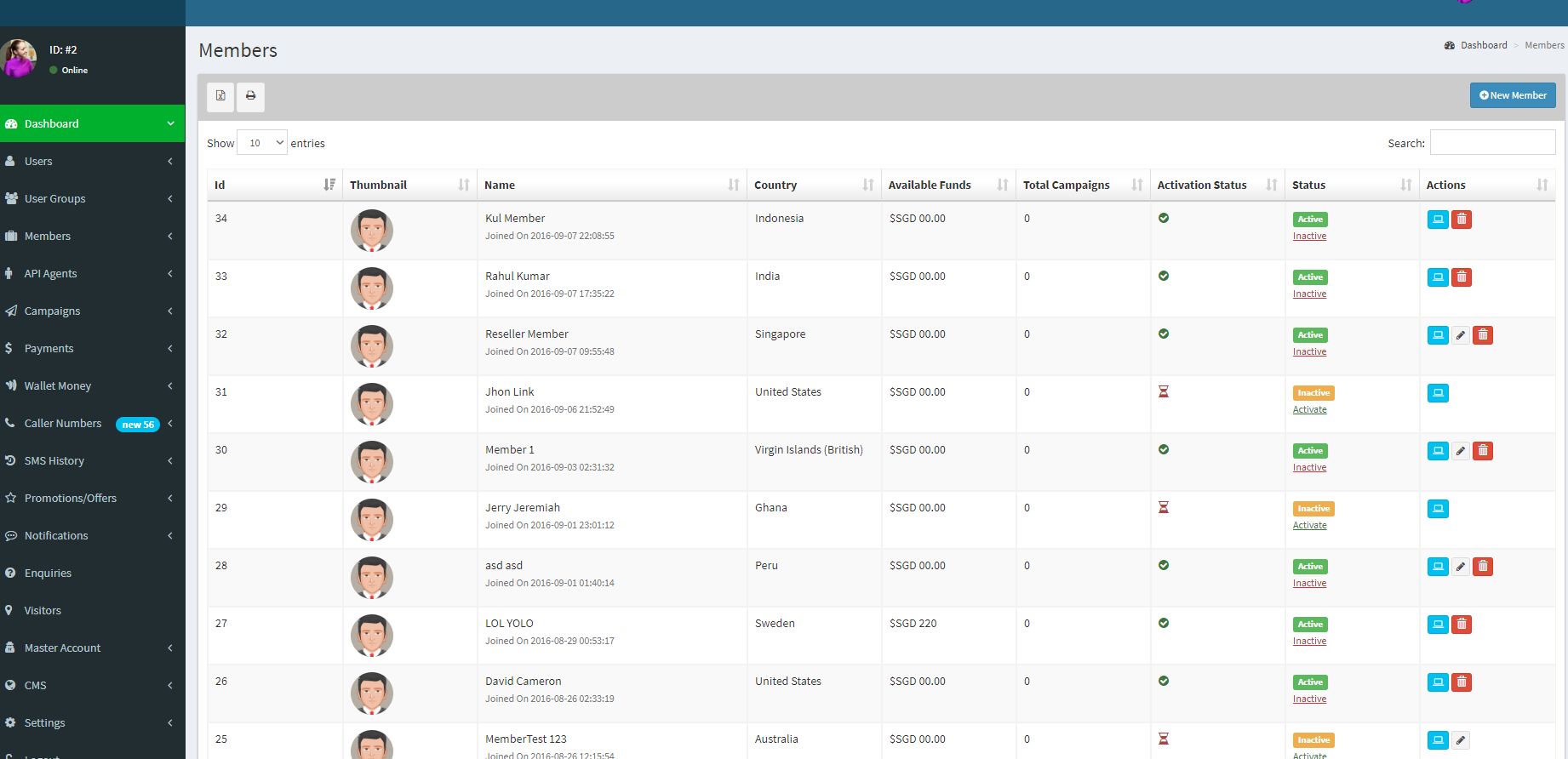This screenshot has width=1568, height=759.
Task: Sort table by Id column
Action: coord(274,185)
